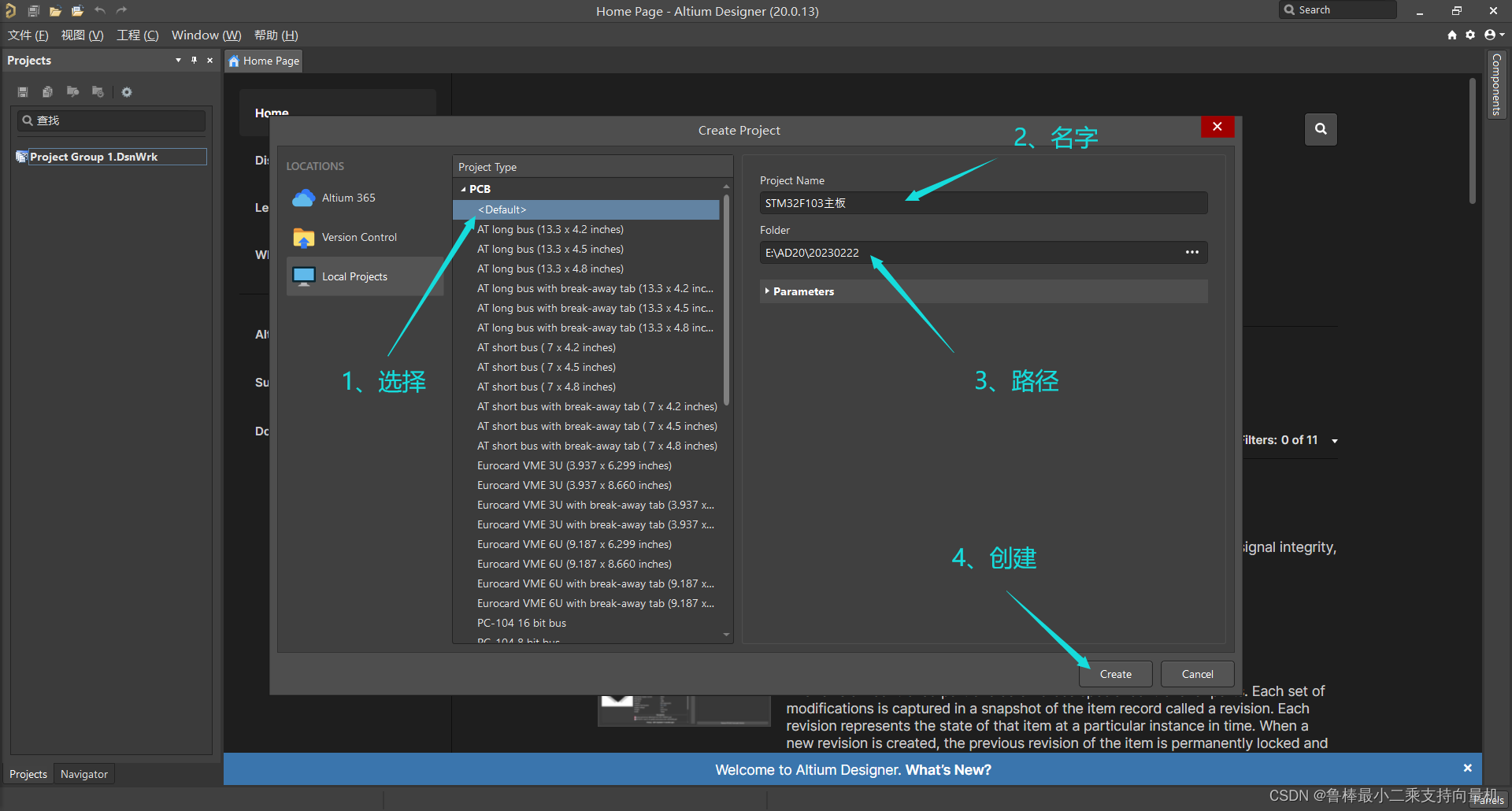Open the 工程 (C) menu
This screenshot has width=1512, height=811.
(x=138, y=35)
